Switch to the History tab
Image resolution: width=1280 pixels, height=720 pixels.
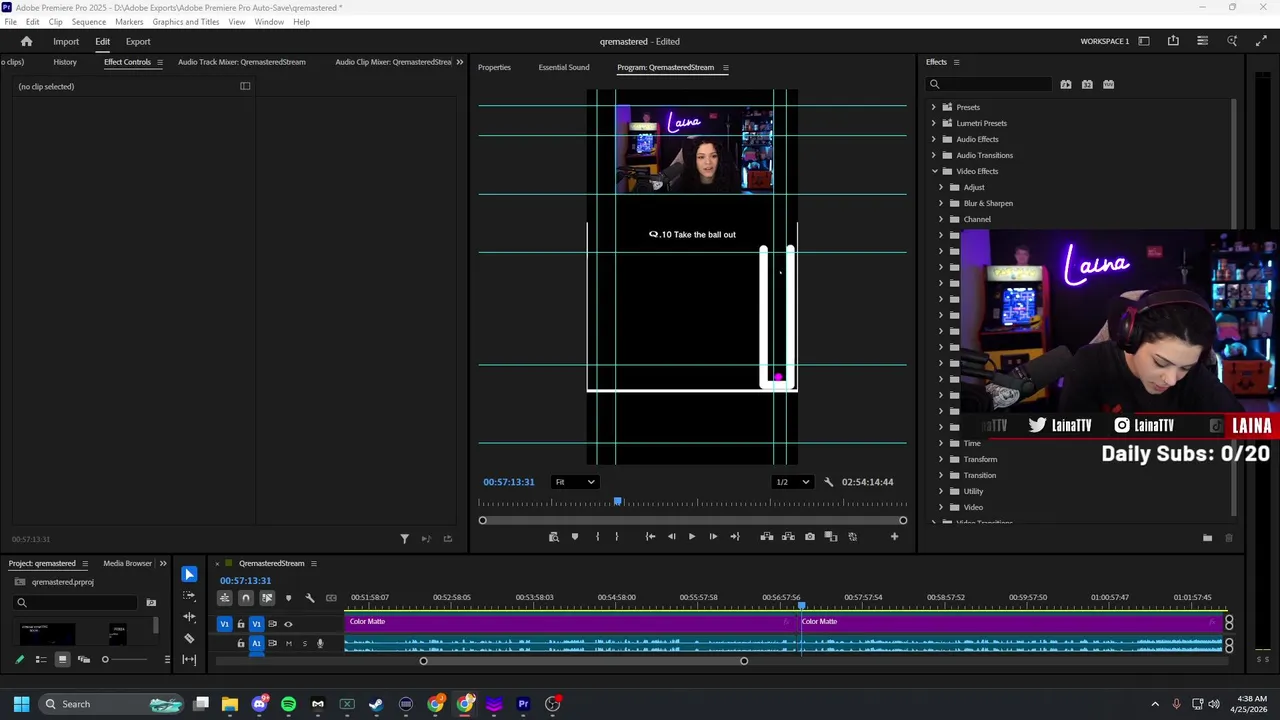coord(65,62)
